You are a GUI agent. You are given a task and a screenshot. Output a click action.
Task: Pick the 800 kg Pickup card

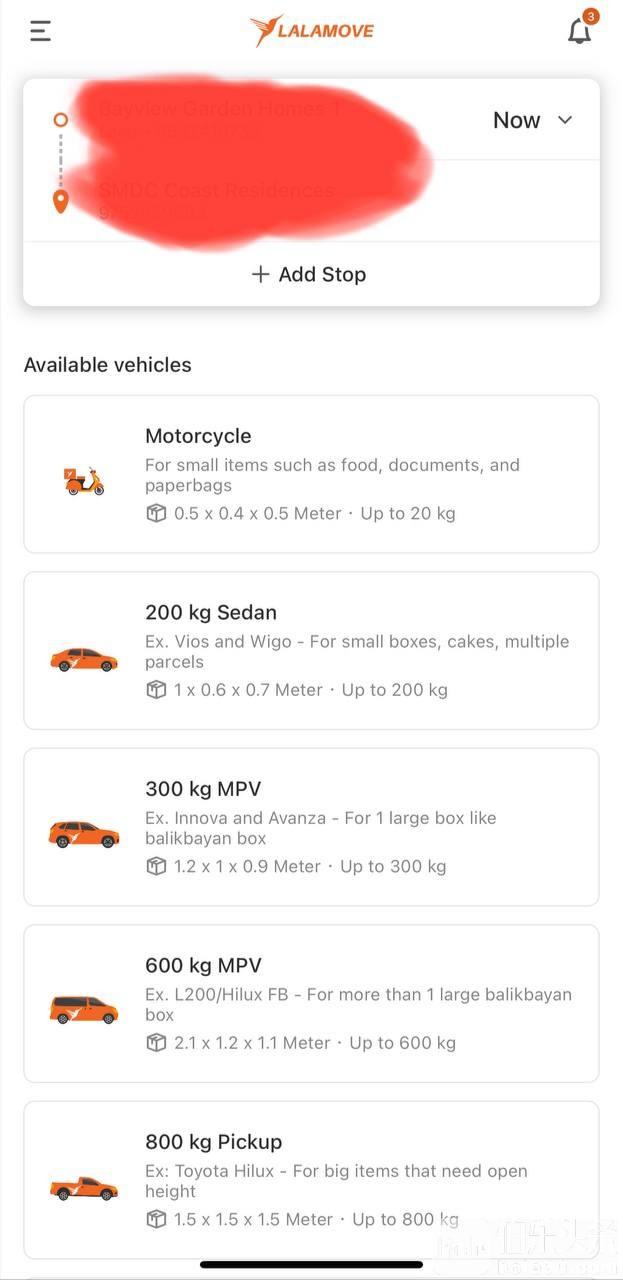311,1180
